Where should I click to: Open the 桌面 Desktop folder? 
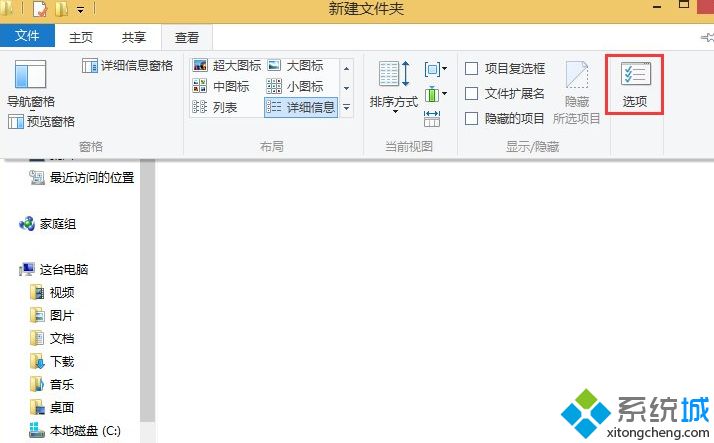point(52,407)
